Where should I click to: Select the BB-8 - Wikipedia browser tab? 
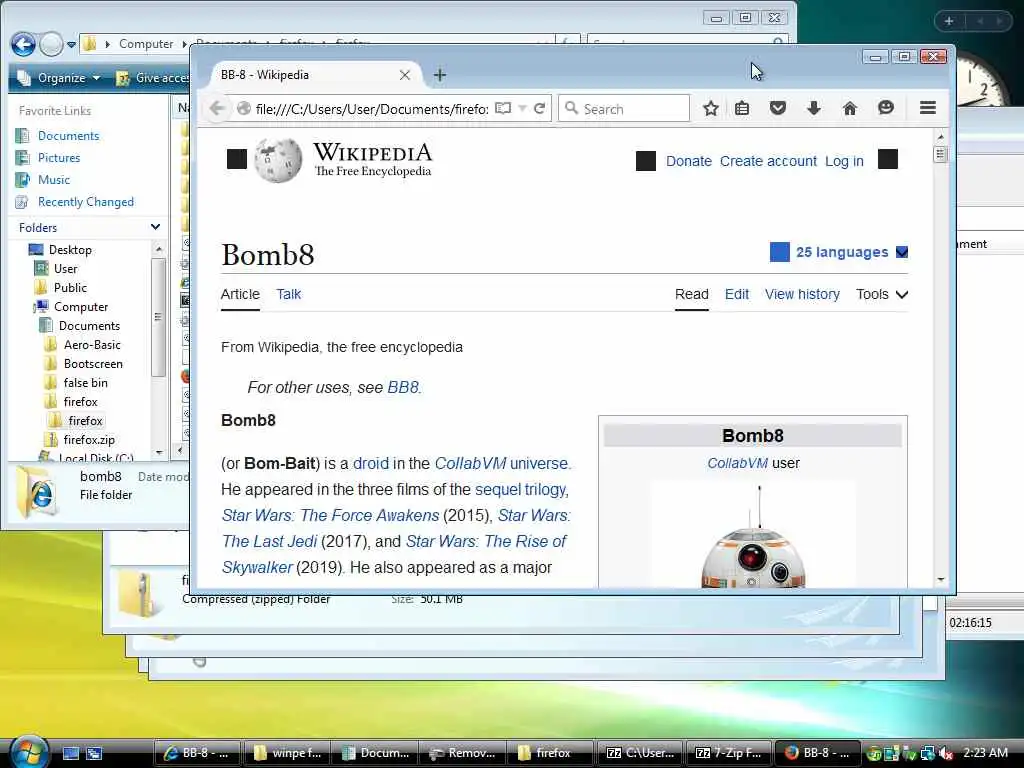click(x=313, y=75)
